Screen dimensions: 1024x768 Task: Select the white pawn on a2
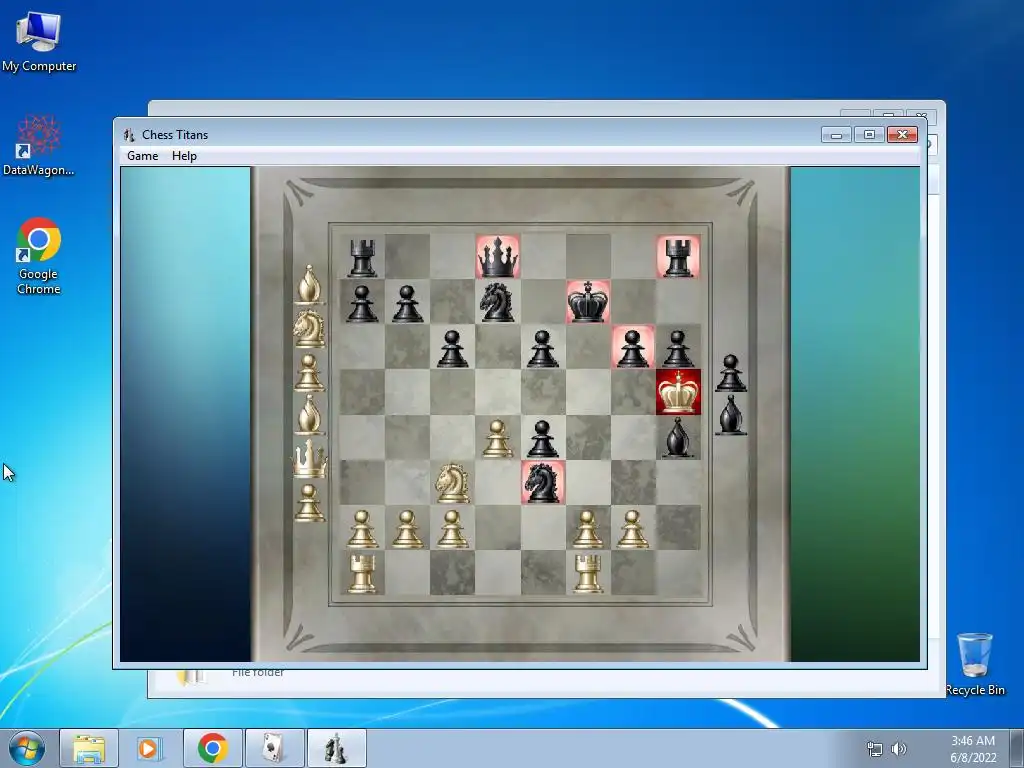tap(362, 528)
